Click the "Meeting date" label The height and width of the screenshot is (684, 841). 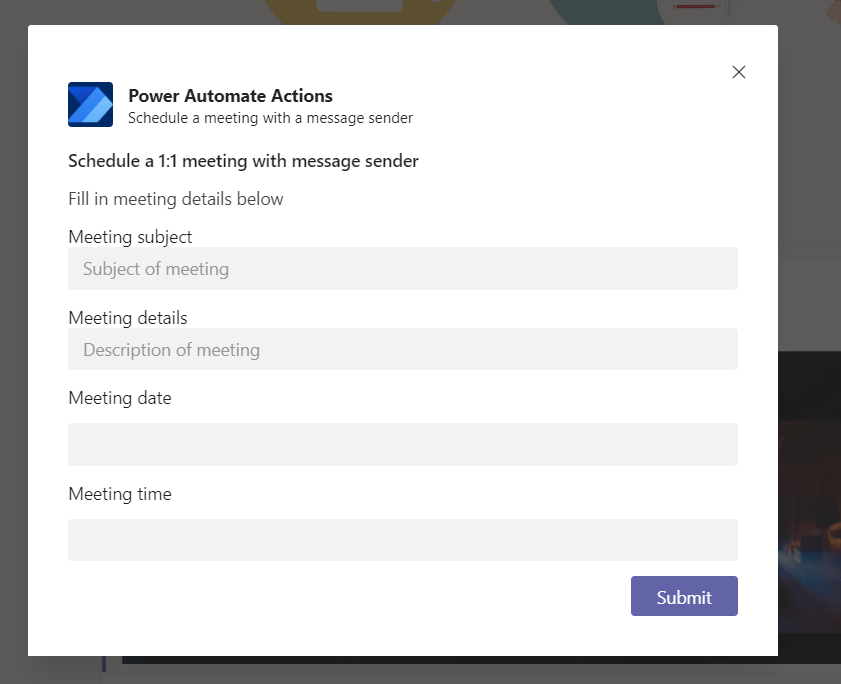point(120,398)
